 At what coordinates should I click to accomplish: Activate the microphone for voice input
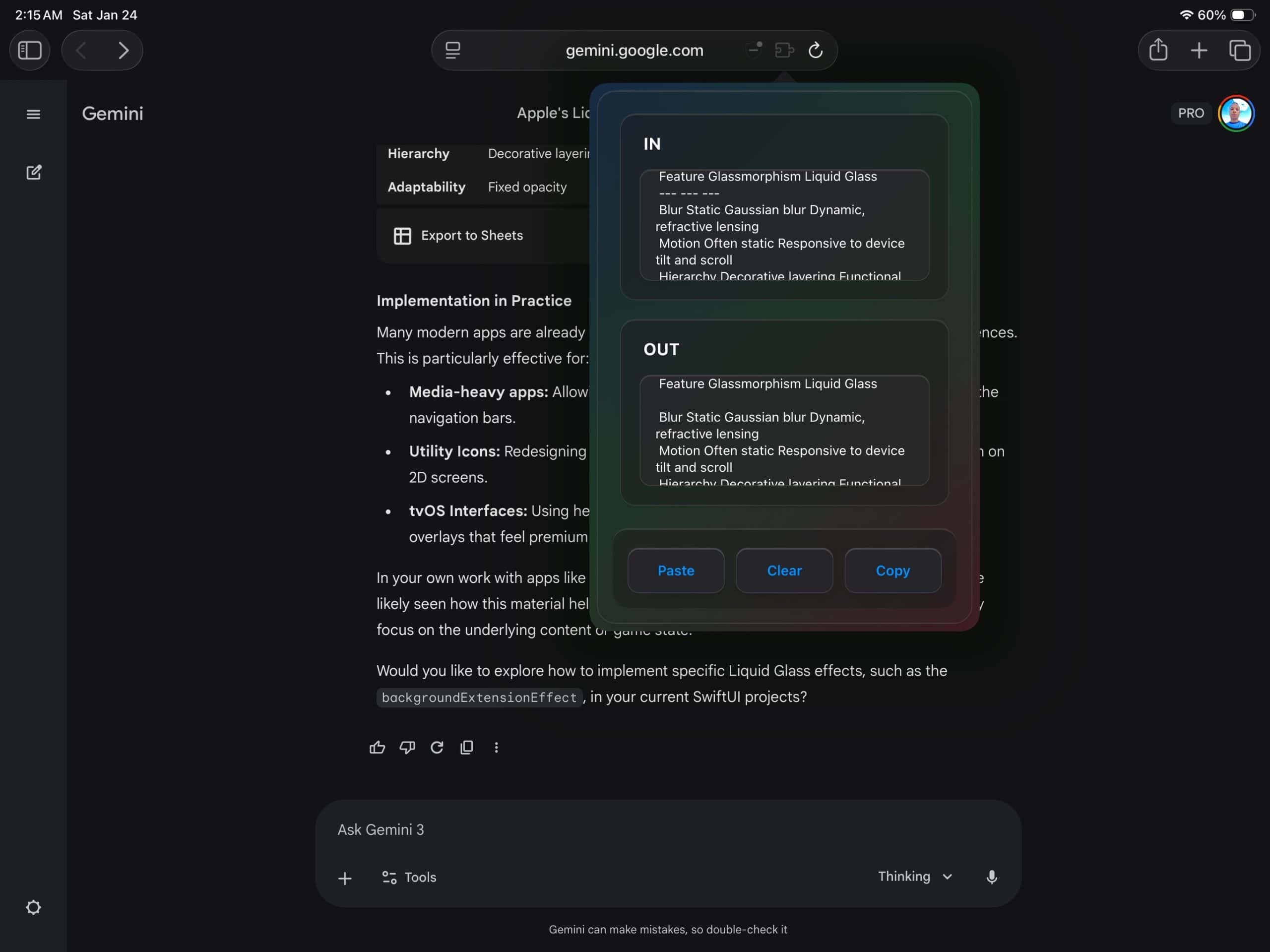pyautogui.click(x=992, y=877)
